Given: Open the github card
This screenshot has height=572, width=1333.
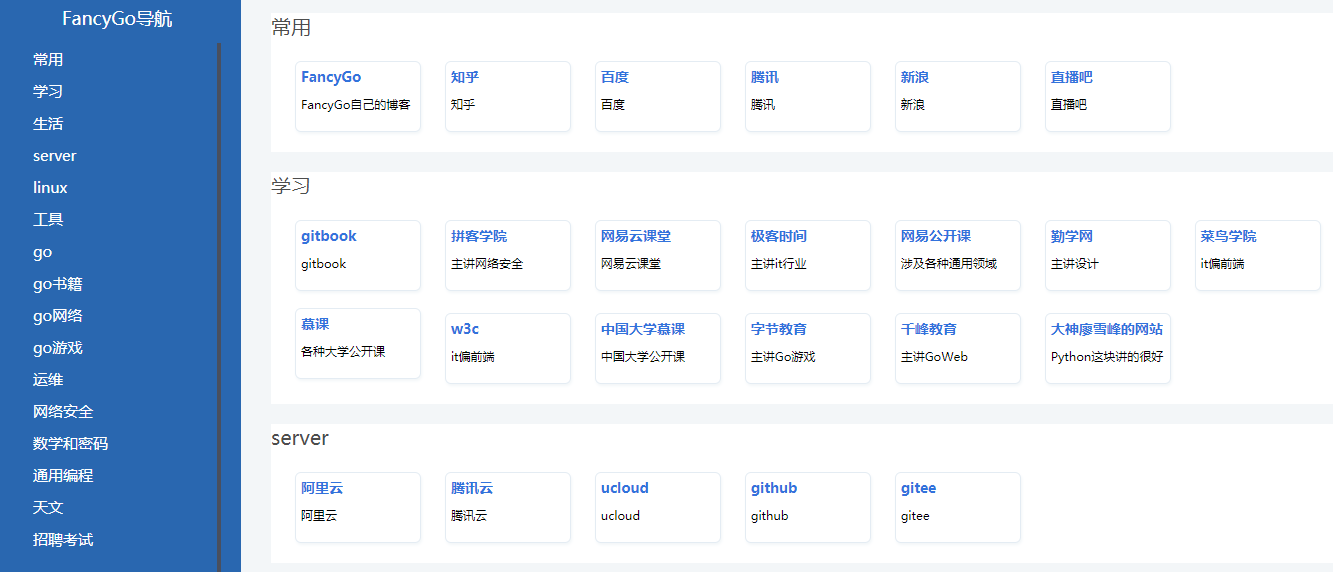Looking at the screenshot, I should [x=808, y=507].
